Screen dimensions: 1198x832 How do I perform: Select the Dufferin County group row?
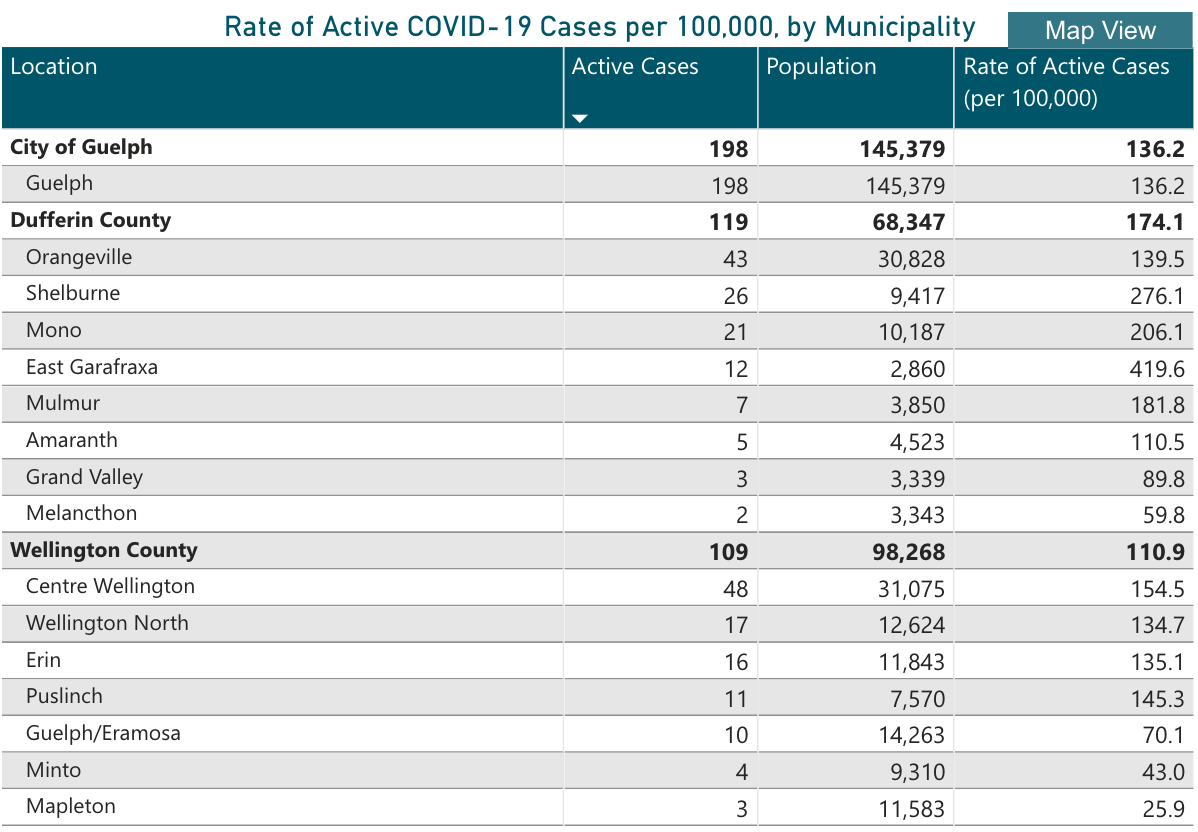(x=91, y=220)
